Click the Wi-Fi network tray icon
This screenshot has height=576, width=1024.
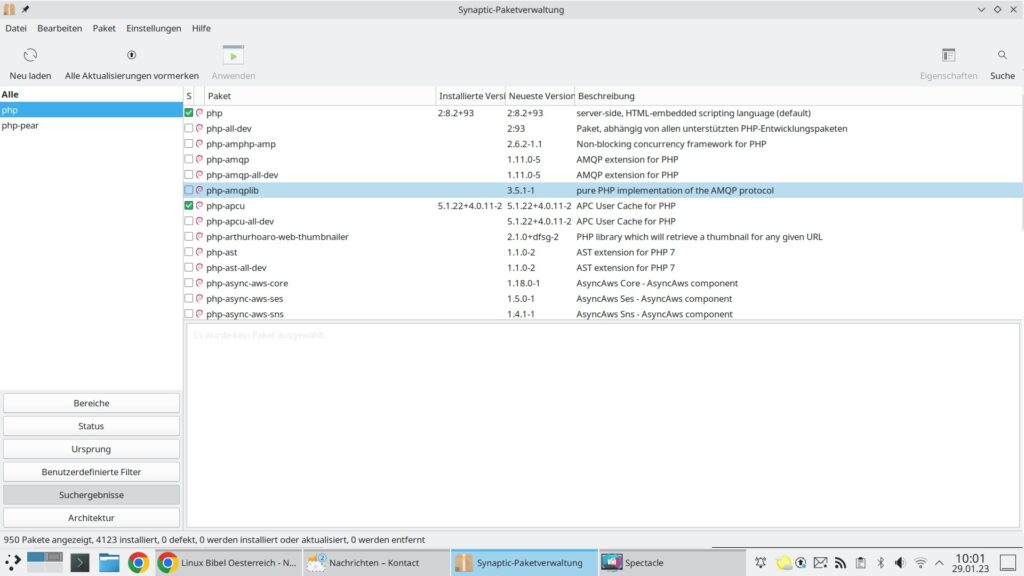click(920, 562)
